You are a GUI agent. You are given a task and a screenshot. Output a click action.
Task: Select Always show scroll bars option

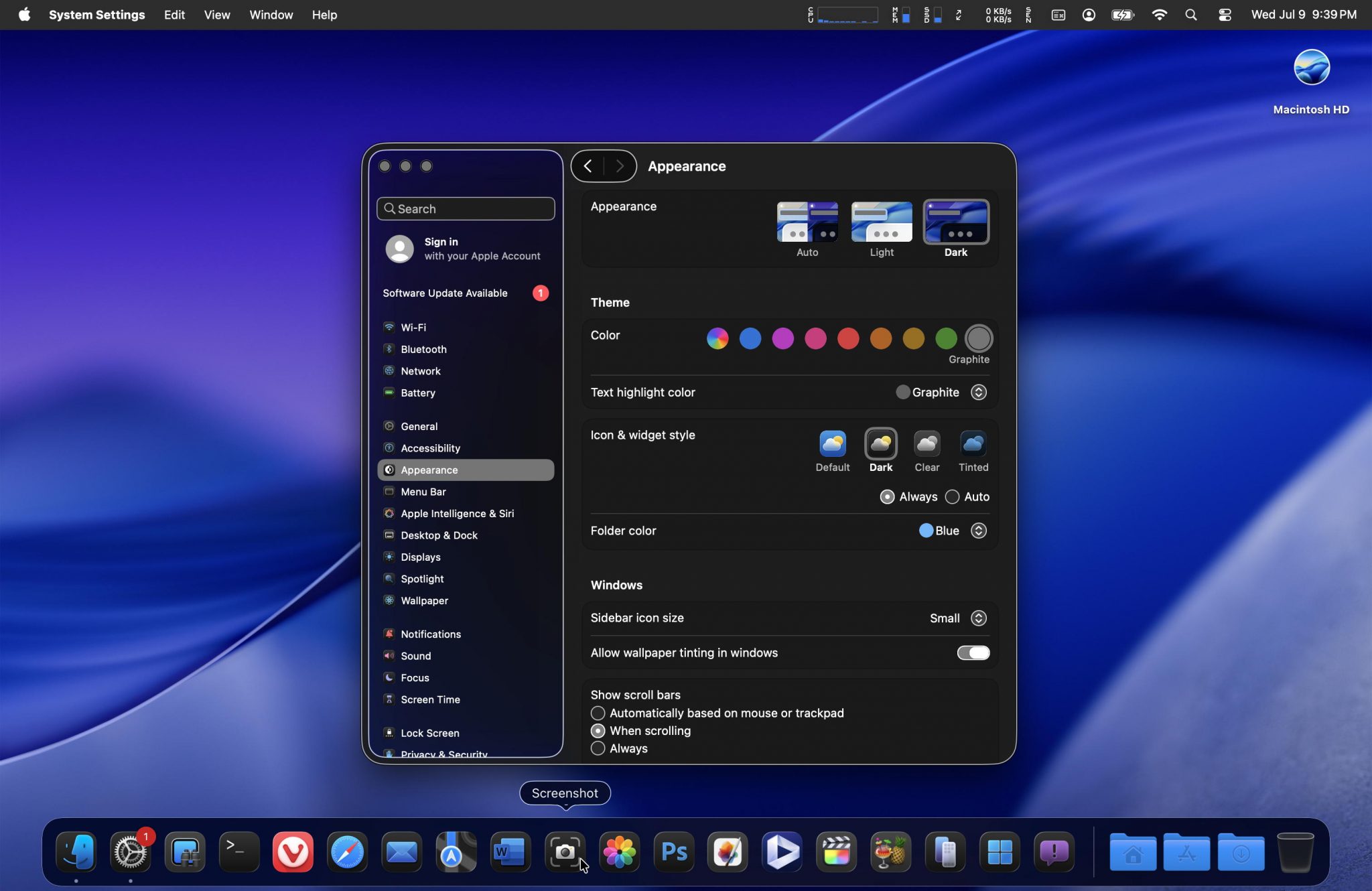coord(598,749)
